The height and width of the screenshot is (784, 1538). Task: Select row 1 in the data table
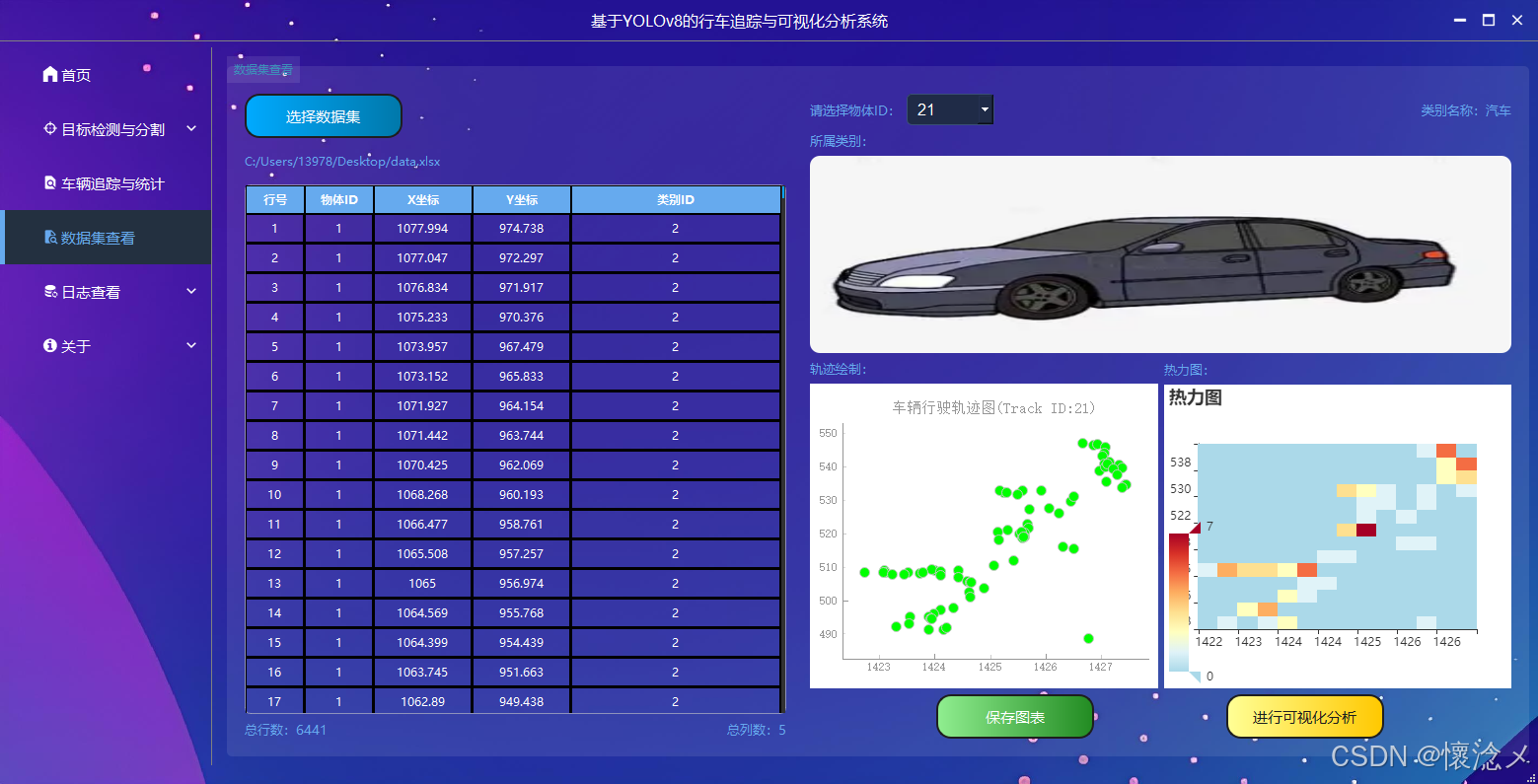tap(513, 228)
